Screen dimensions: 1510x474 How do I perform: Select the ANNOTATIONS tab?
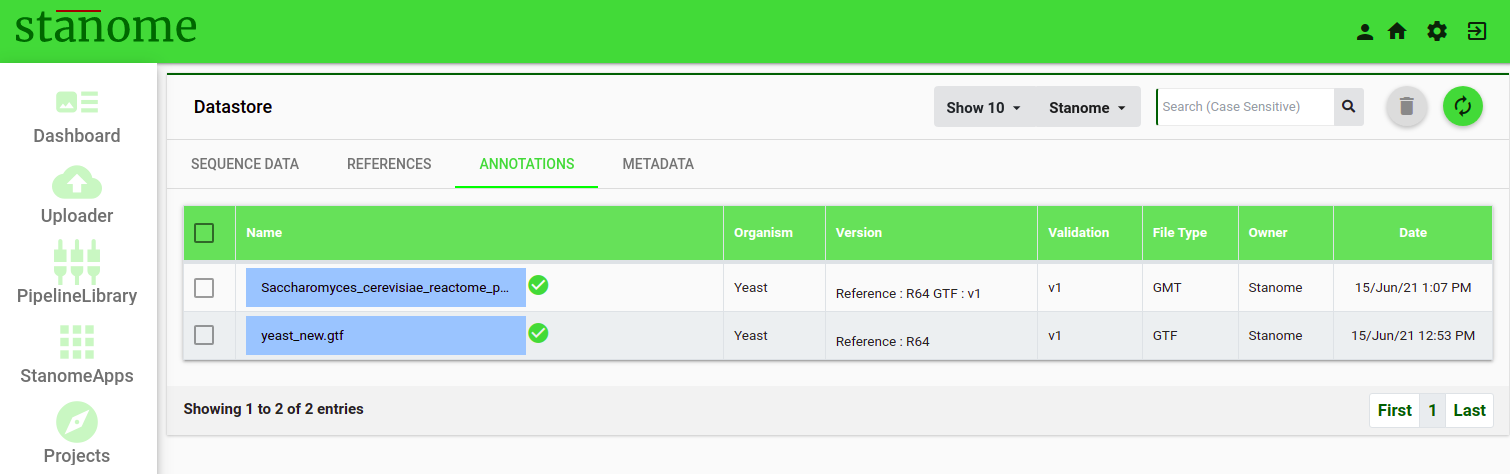(x=527, y=164)
